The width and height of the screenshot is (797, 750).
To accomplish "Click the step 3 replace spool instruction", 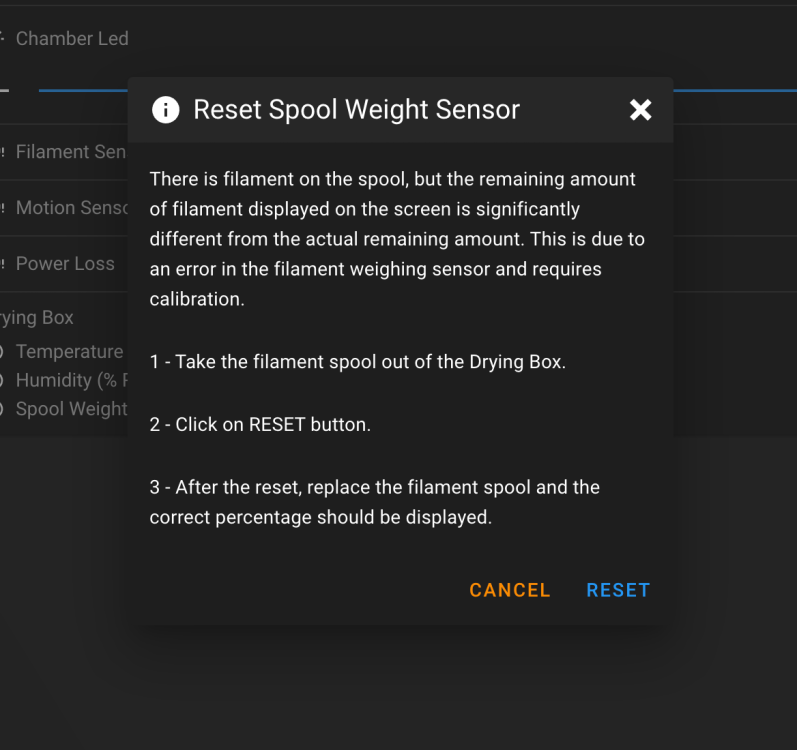I will tap(374, 502).
